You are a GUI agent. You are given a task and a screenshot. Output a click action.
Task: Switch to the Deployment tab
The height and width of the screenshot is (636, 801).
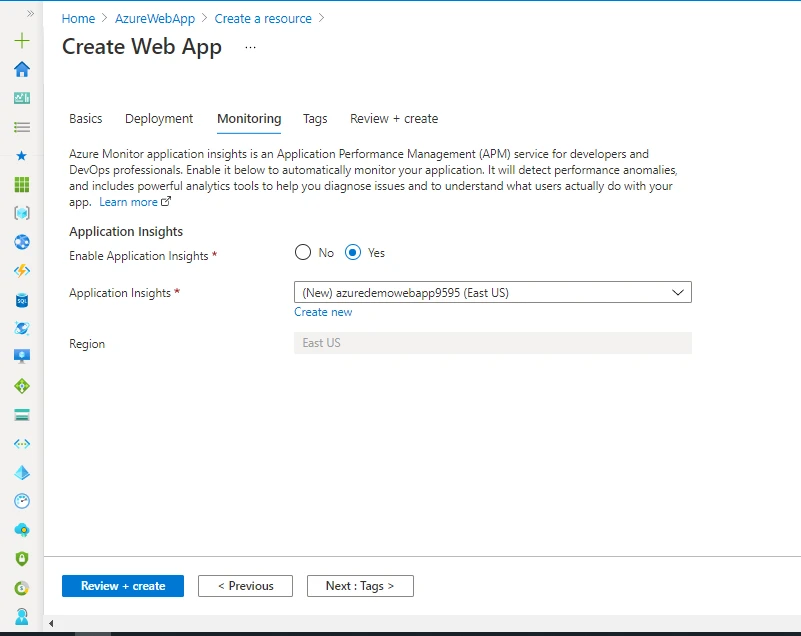click(159, 118)
